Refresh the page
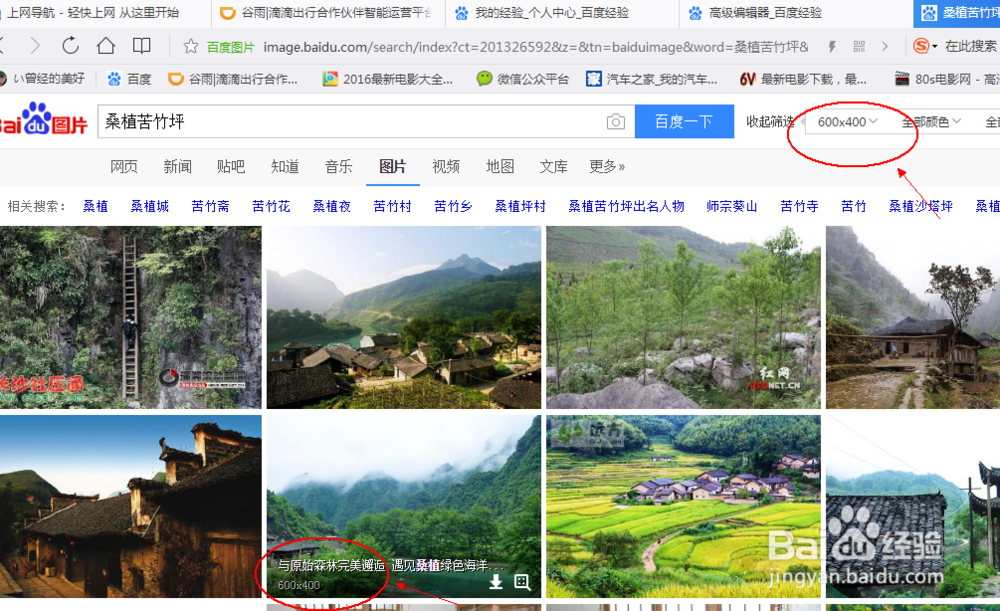 (x=69, y=45)
